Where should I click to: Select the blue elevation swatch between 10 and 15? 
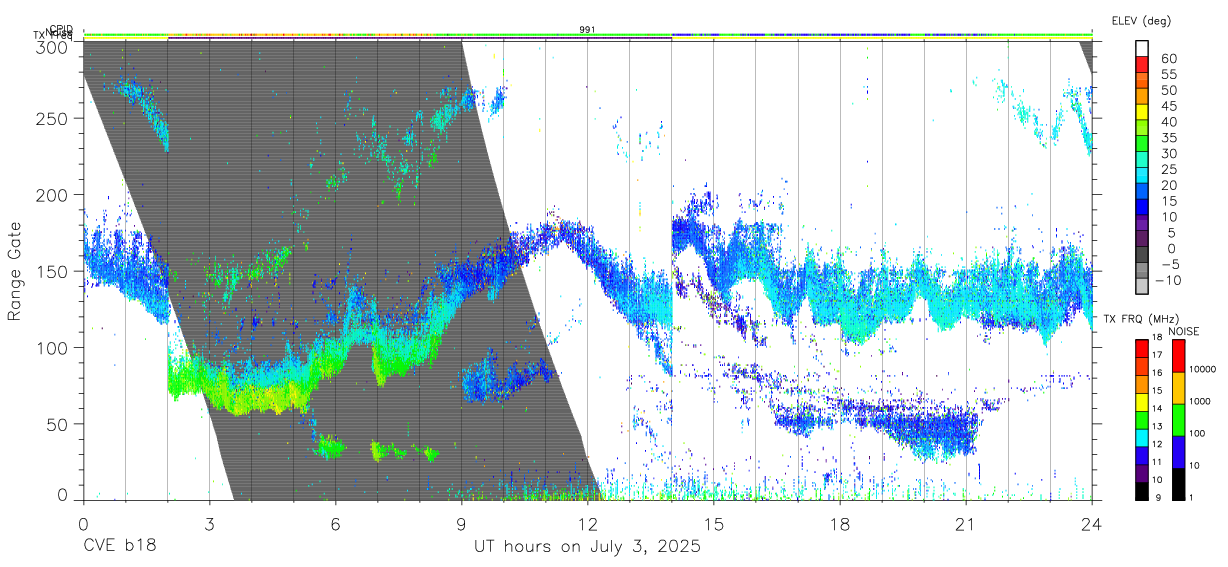coord(1143,208)
